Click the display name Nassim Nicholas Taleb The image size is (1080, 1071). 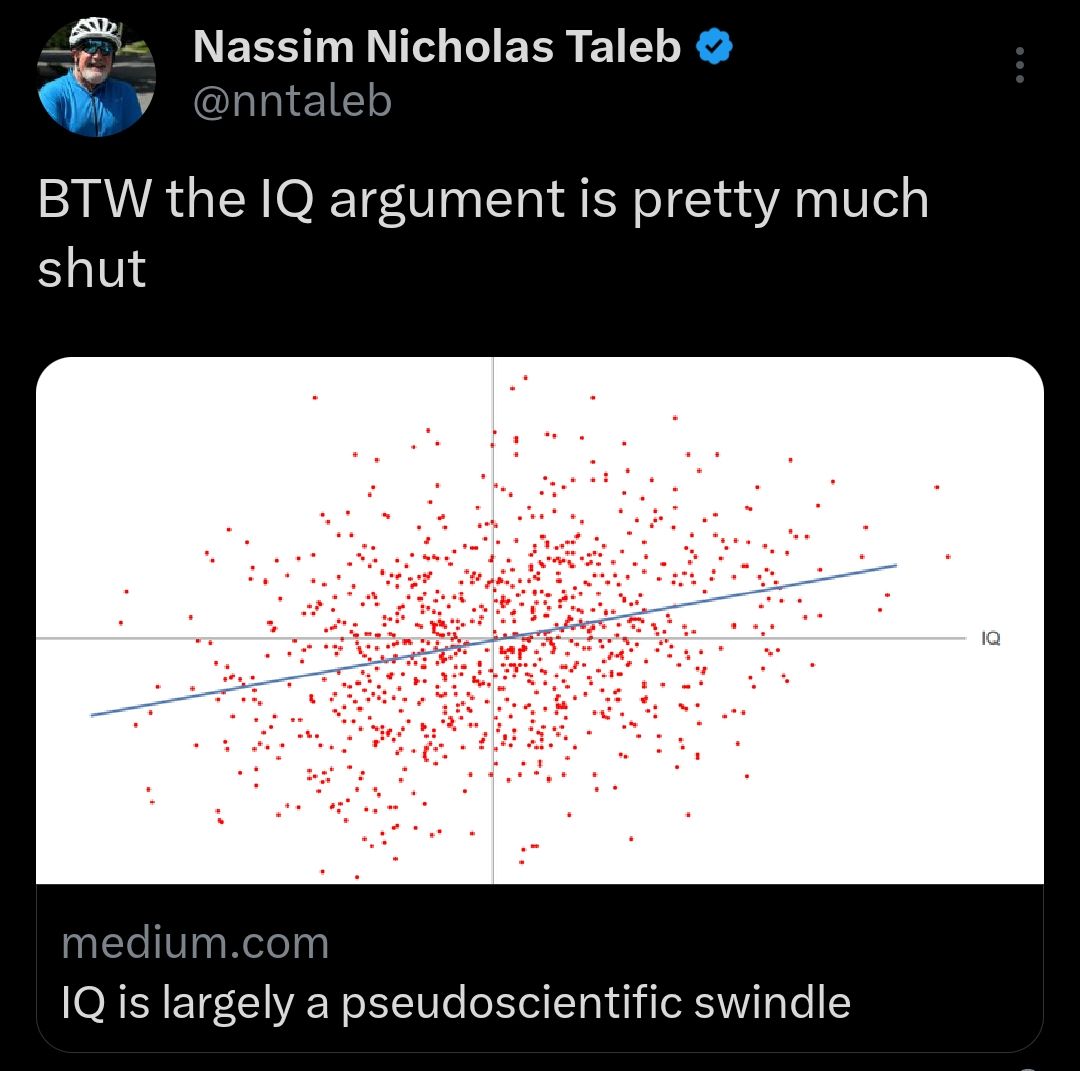click(437, 47)
